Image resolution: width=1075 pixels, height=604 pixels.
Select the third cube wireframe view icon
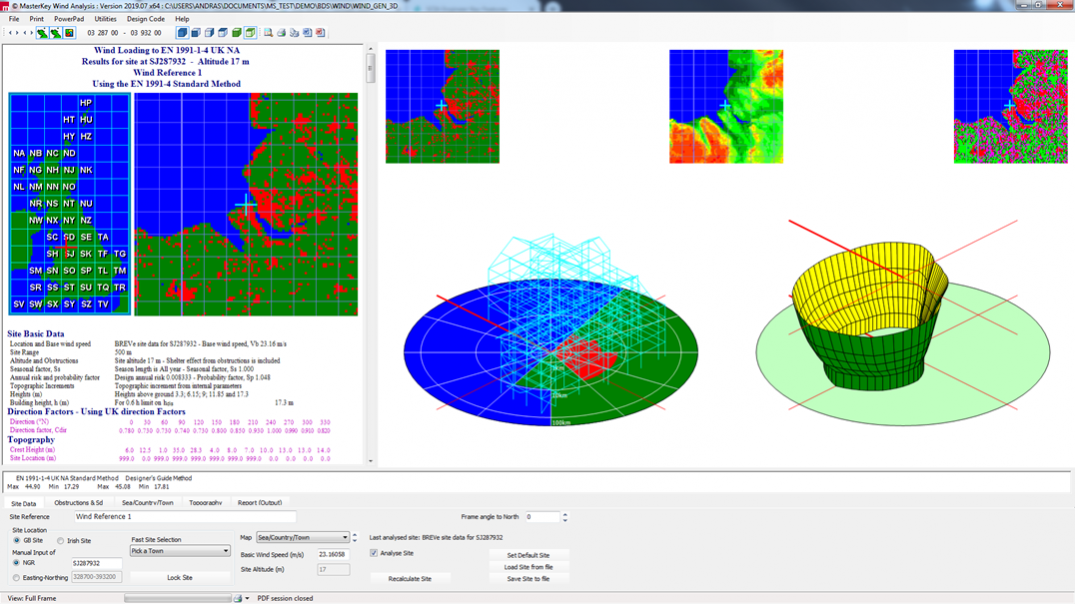210,32
